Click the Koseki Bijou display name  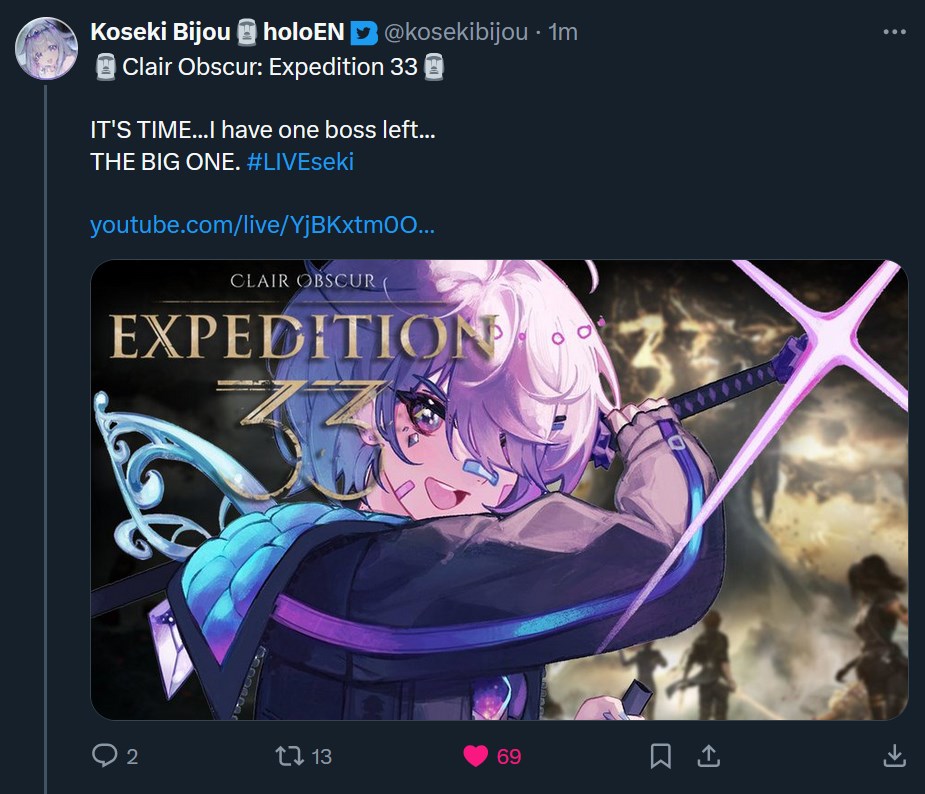[x=160, y=32]
